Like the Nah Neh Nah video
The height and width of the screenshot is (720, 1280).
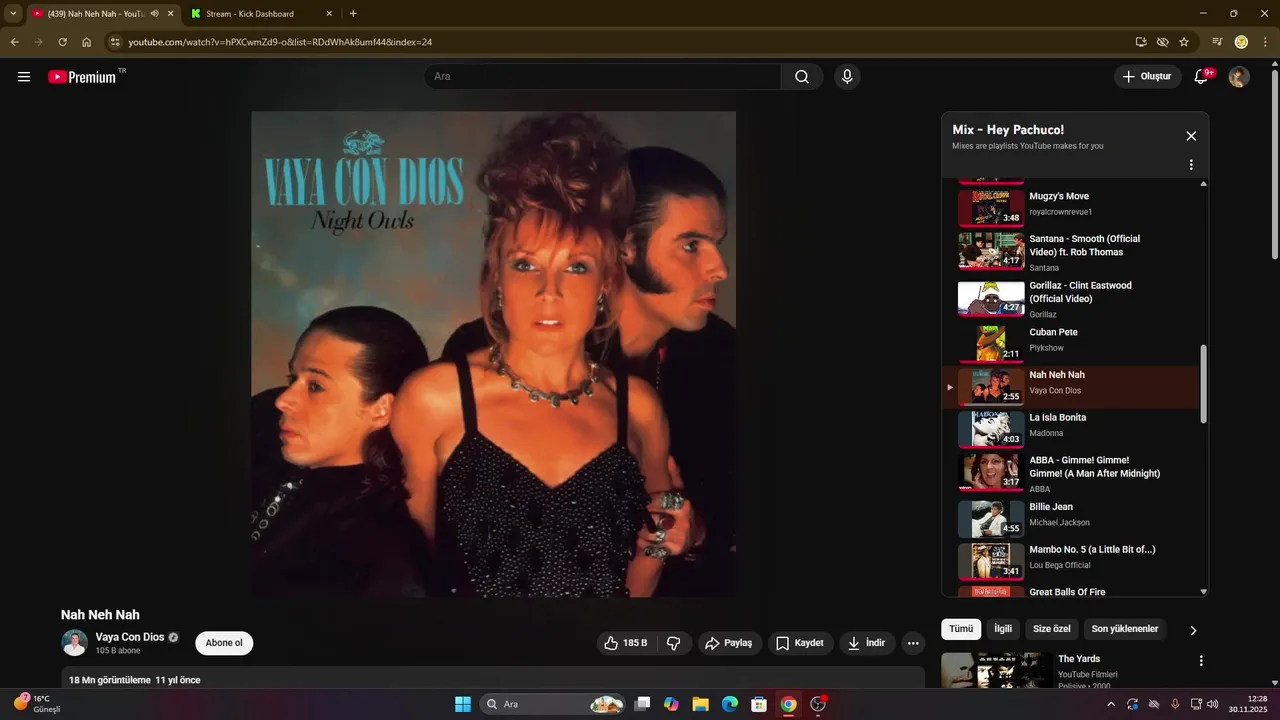(x=626, y=643)
